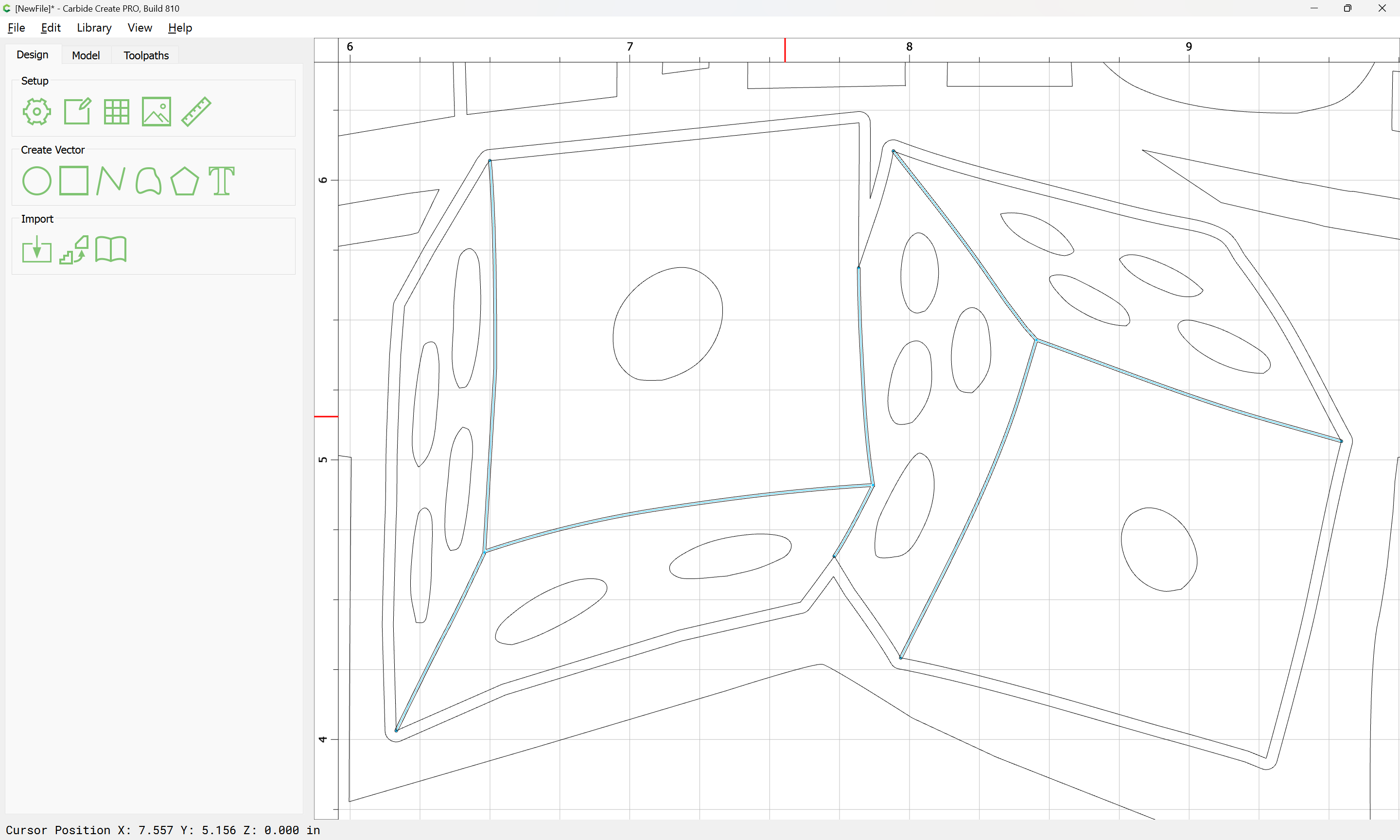Select the Rectangle vector tool
Viewport: 1400px width, 840px height.
pyautogui.click(x=74, y=180)
